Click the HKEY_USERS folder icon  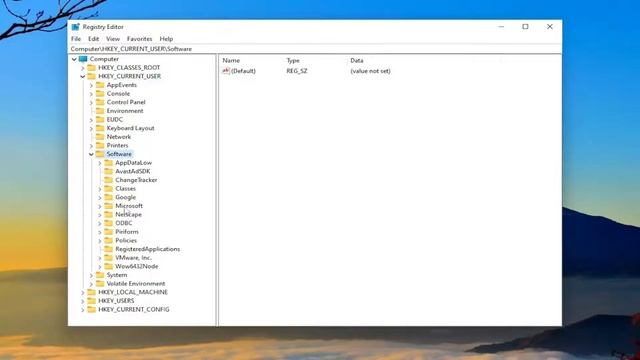click(91, 300)
